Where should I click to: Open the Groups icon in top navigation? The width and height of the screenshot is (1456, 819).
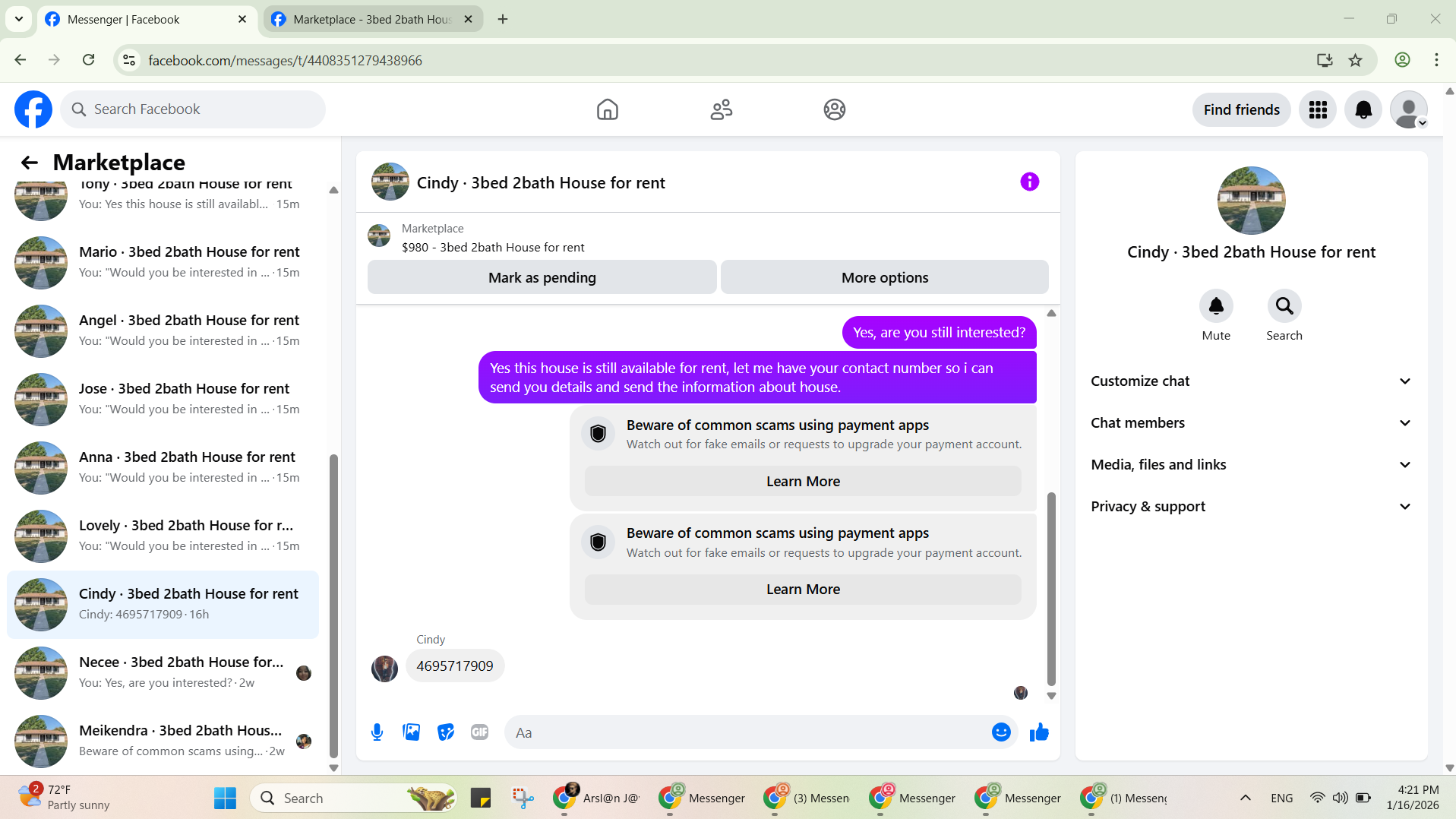834,109
